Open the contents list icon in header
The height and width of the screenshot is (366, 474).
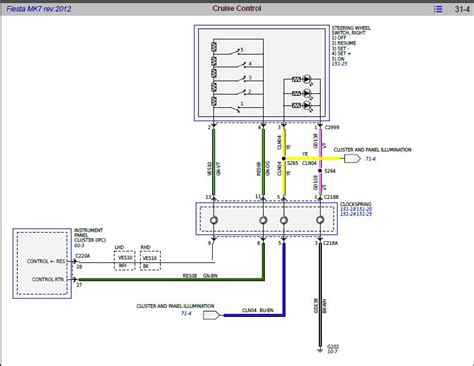point(438,9)
